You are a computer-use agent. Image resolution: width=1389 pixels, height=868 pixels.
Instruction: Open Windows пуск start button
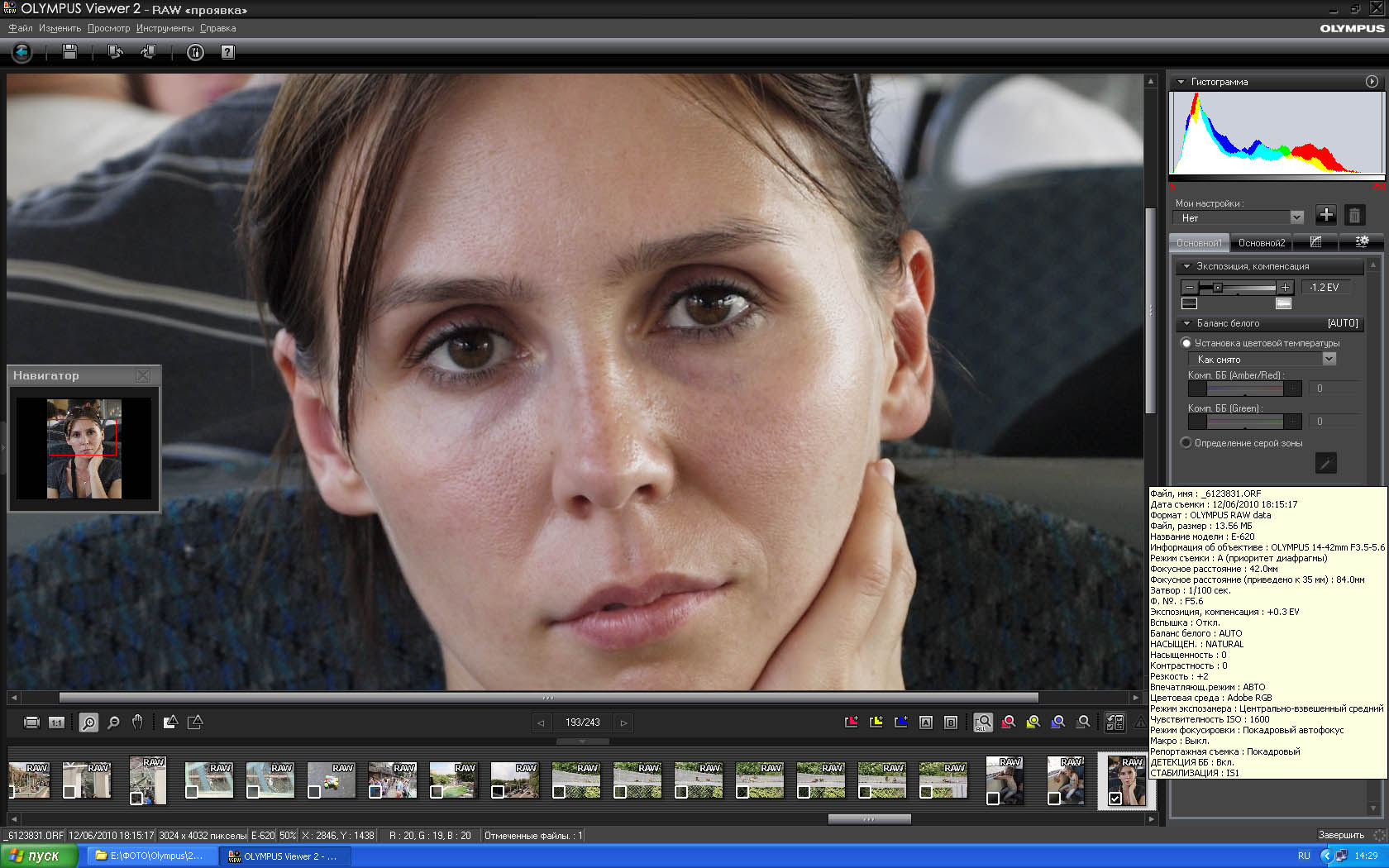coord(39,856)
